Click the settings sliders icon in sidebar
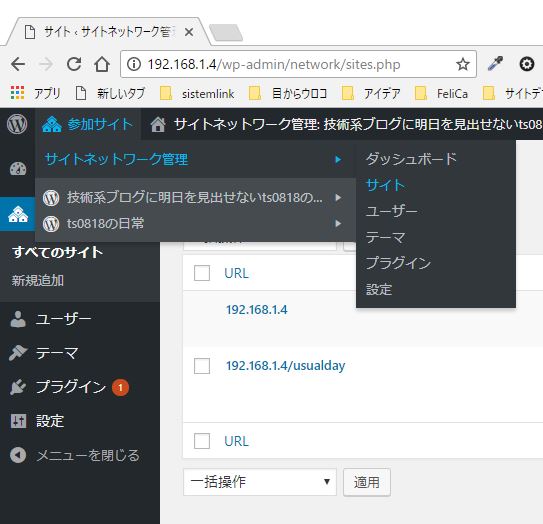The width and height of the screenshot is (543, 524). [x=18, y=421]
